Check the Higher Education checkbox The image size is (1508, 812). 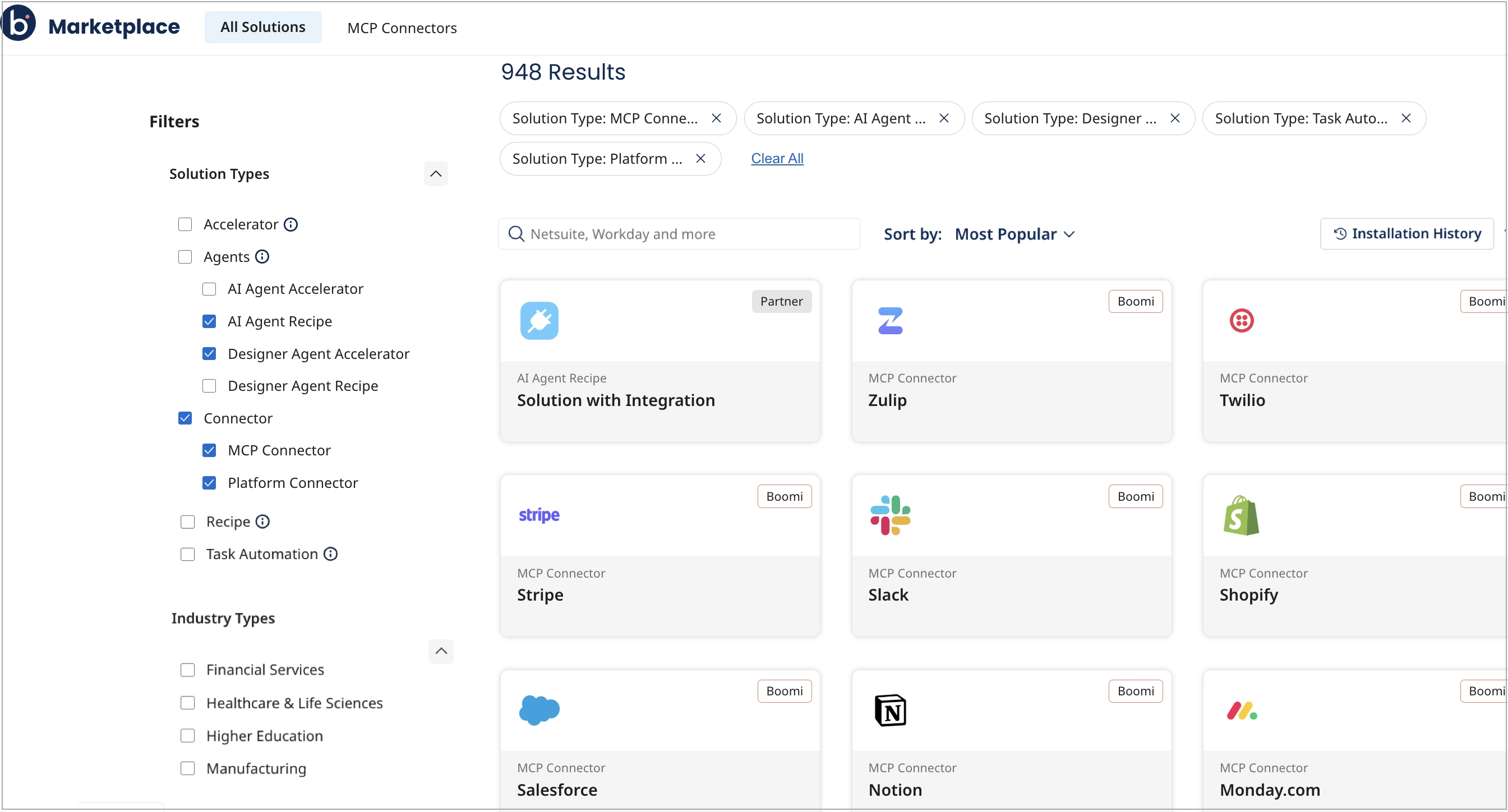(x=187, y=735)
